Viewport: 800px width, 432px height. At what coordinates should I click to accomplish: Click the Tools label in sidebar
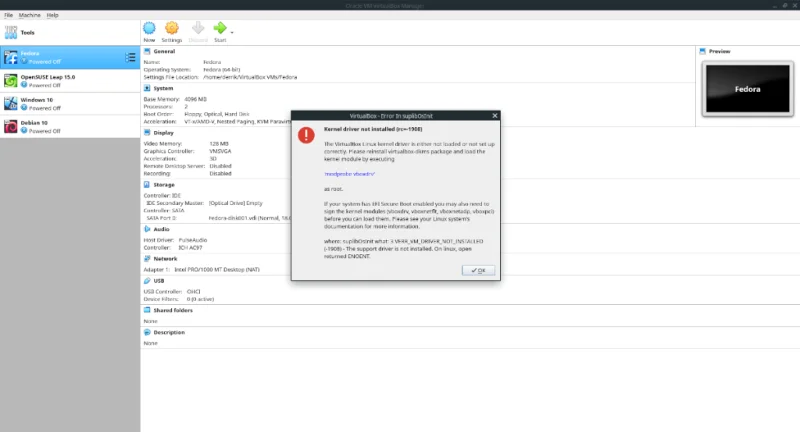tap(28, 33)
